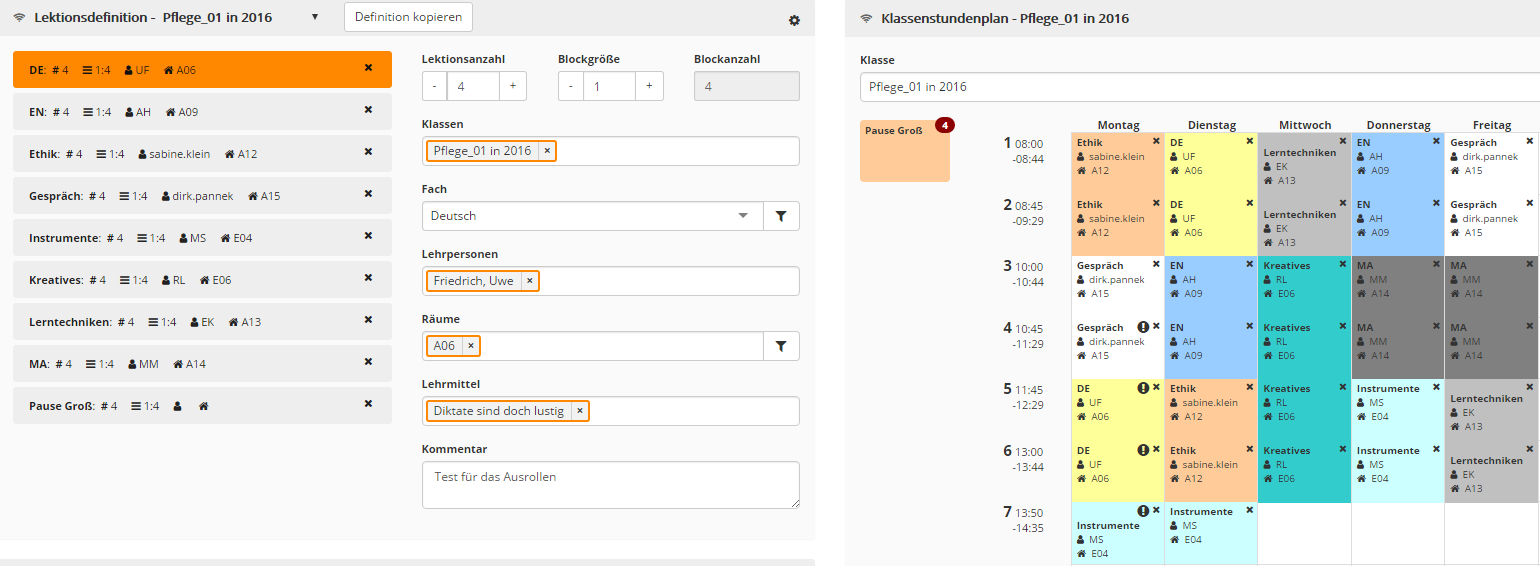
Task: Click the period 1 time 08:00 label
Action: [1030, 143]
